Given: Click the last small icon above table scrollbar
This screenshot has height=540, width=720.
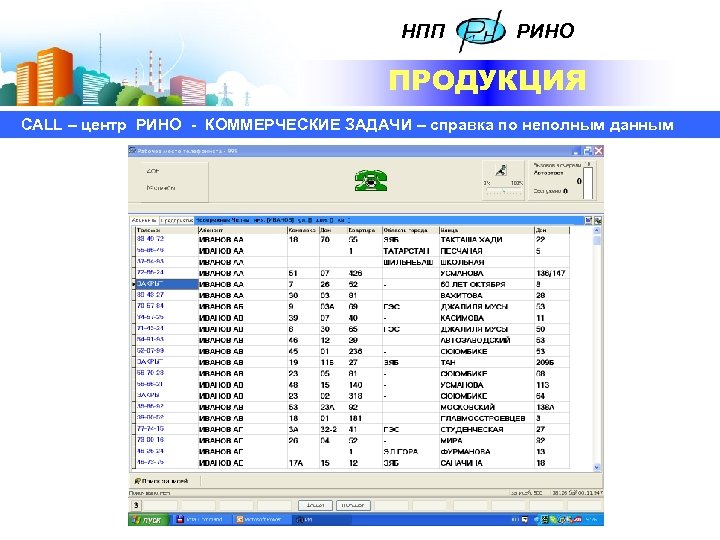Looking at the screenshot, I should click(598, 220).
